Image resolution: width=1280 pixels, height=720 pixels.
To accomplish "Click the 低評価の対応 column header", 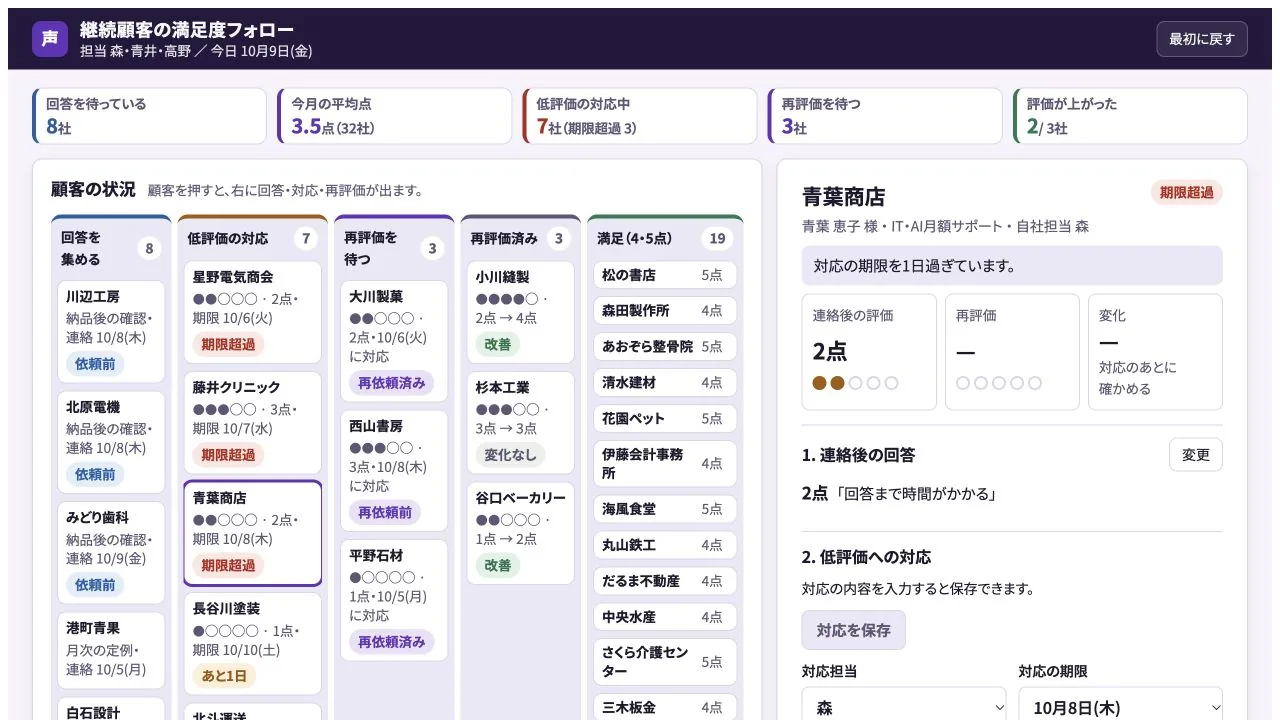I will pyautogui.click(x=253, y=238).
